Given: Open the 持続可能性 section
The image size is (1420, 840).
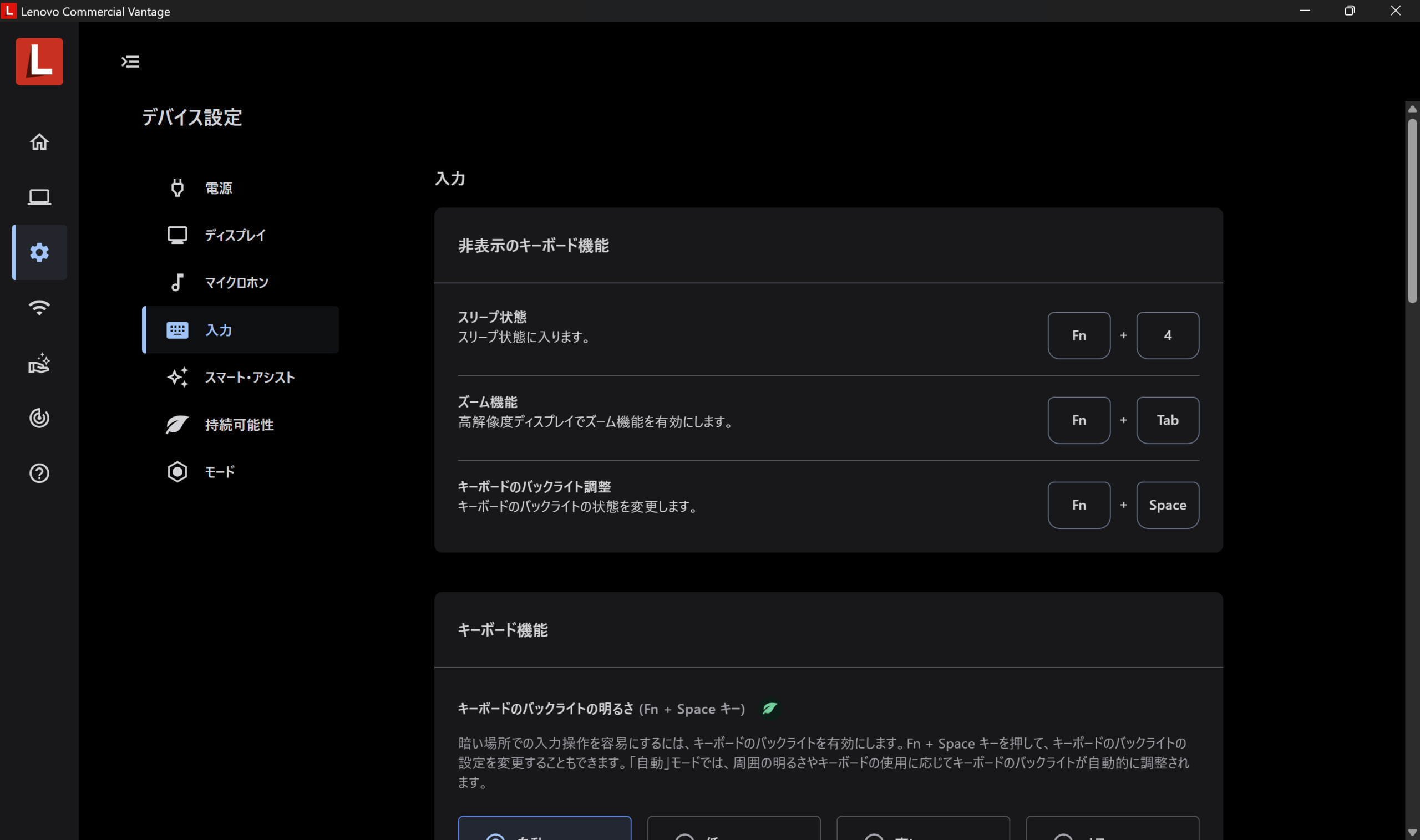Looking at the screenshot, I should click(239, 425).
